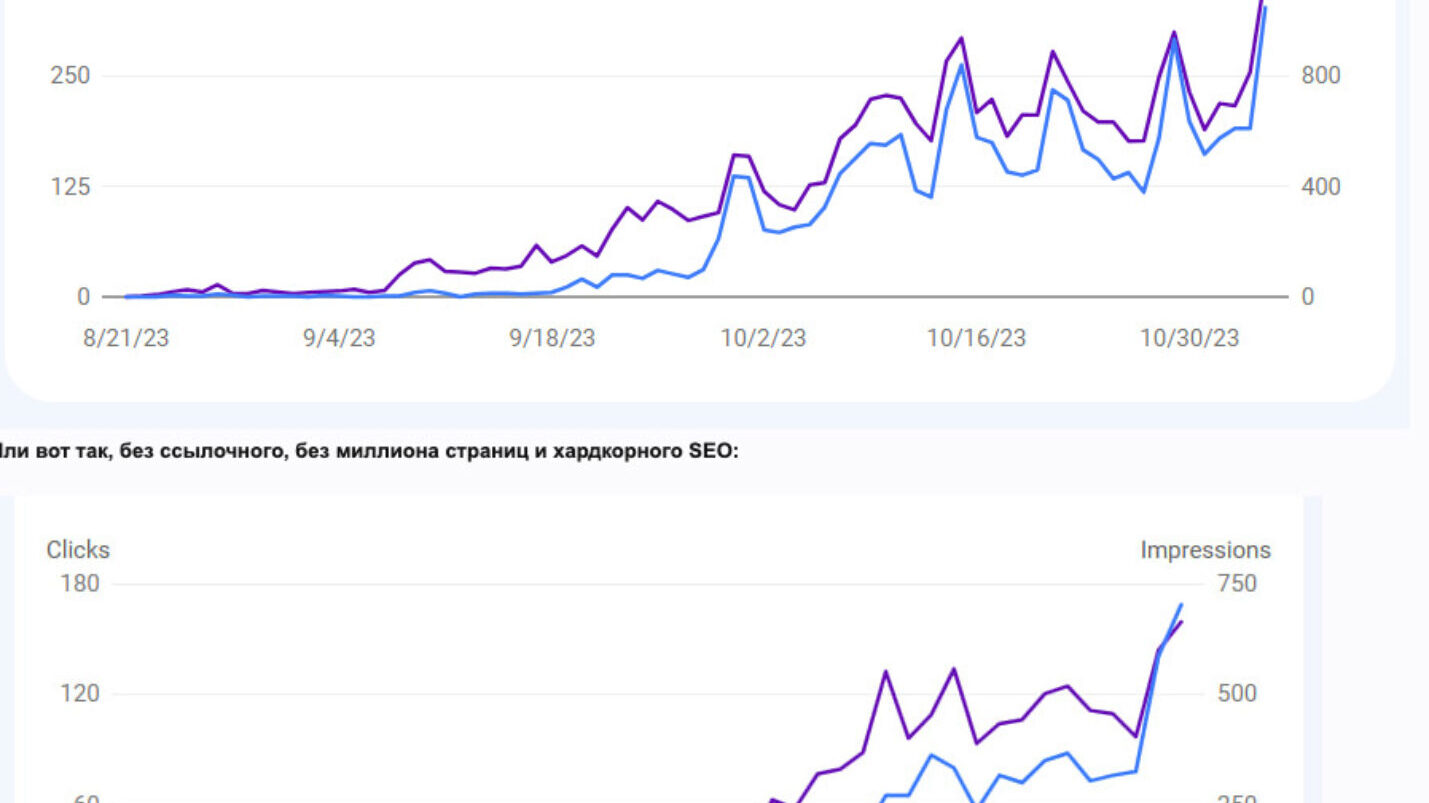
Task: Select the 10/16/23 date label
Action: 976,338
